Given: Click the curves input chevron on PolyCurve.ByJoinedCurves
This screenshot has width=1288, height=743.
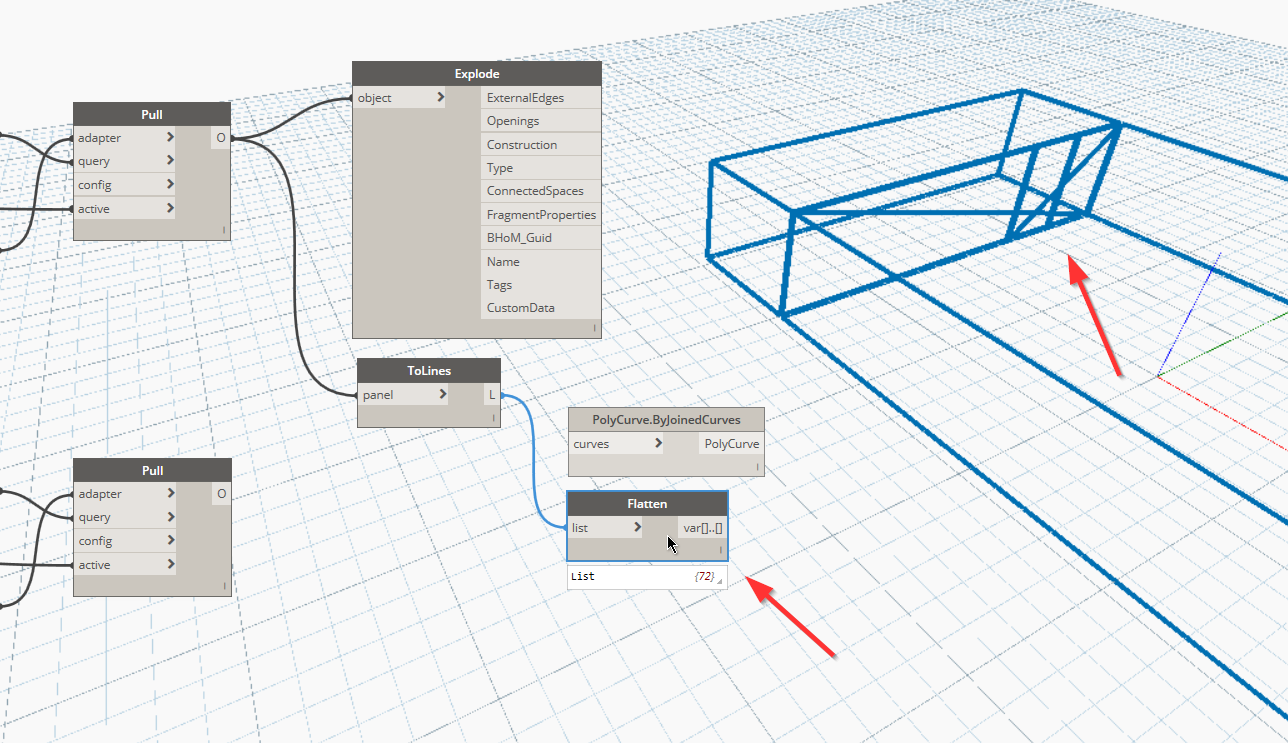Looking at the screenshot, I should tap(658, 443).
